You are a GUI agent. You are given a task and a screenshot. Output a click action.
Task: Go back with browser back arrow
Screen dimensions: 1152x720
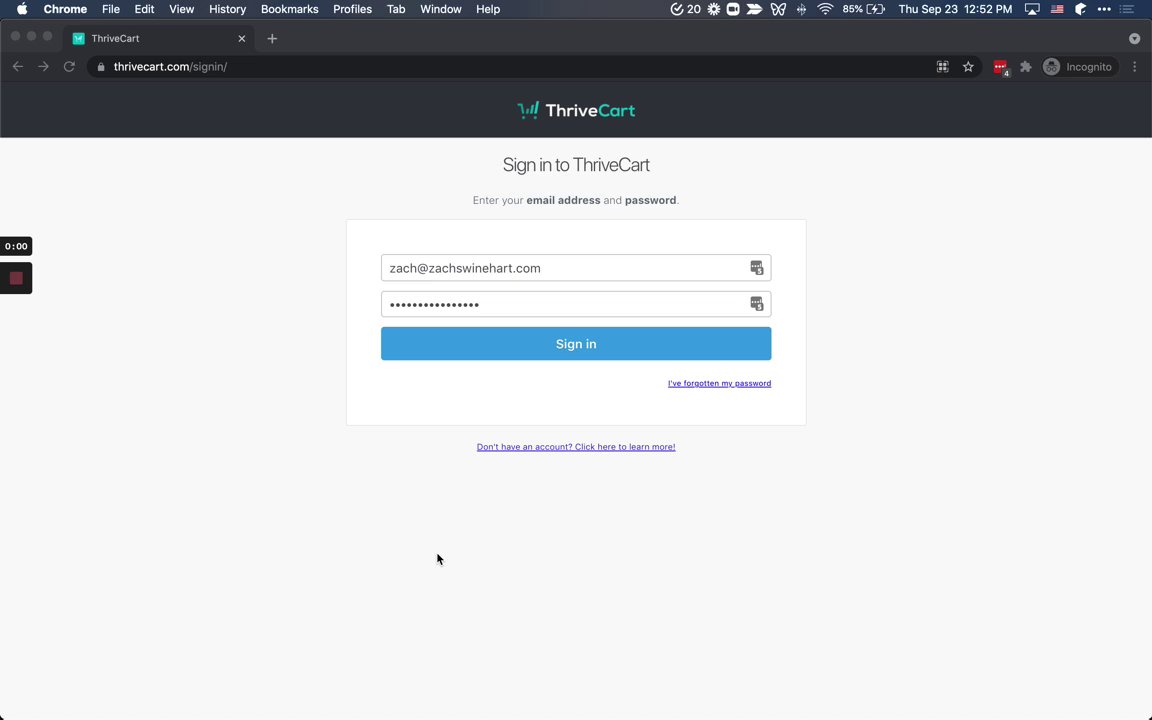click(18, 67)
